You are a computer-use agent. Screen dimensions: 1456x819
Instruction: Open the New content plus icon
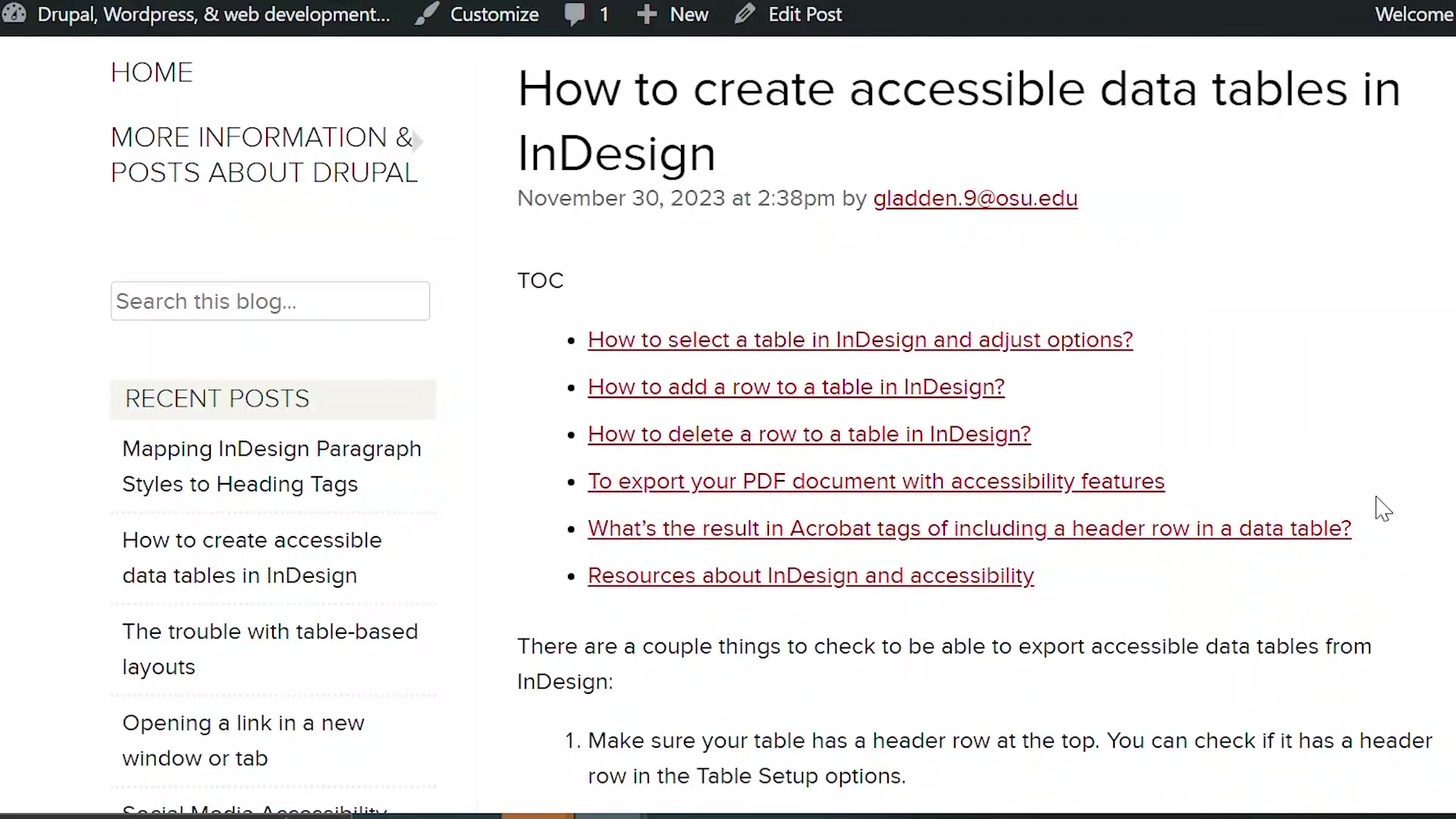click(x=647, y=14)
